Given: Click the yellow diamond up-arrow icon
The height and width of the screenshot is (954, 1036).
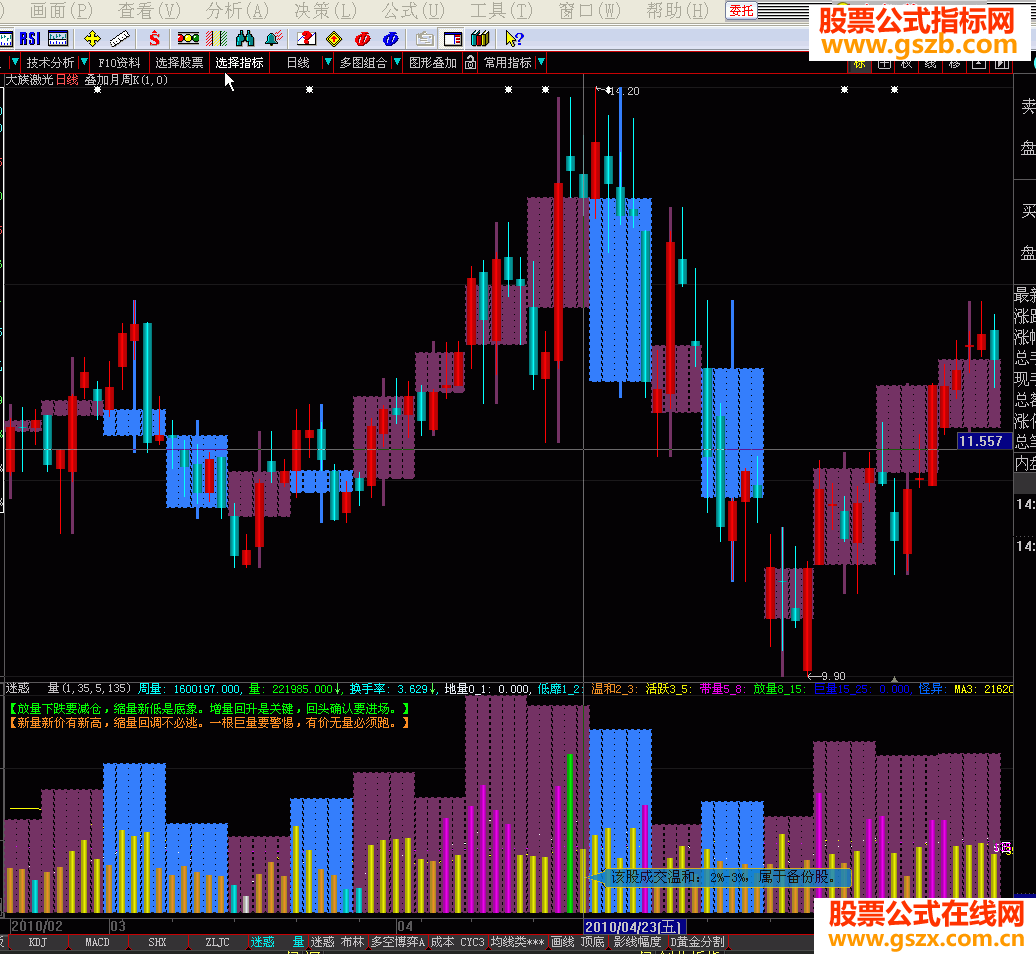Looking at the screenshot, I should point(334,39).
